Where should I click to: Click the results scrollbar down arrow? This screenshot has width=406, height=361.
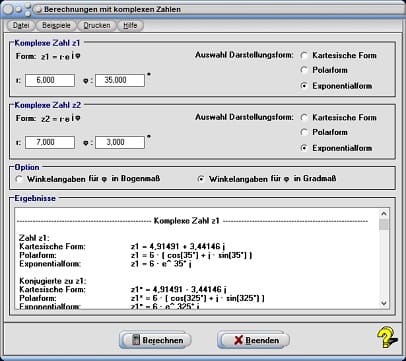coord(384,303)
